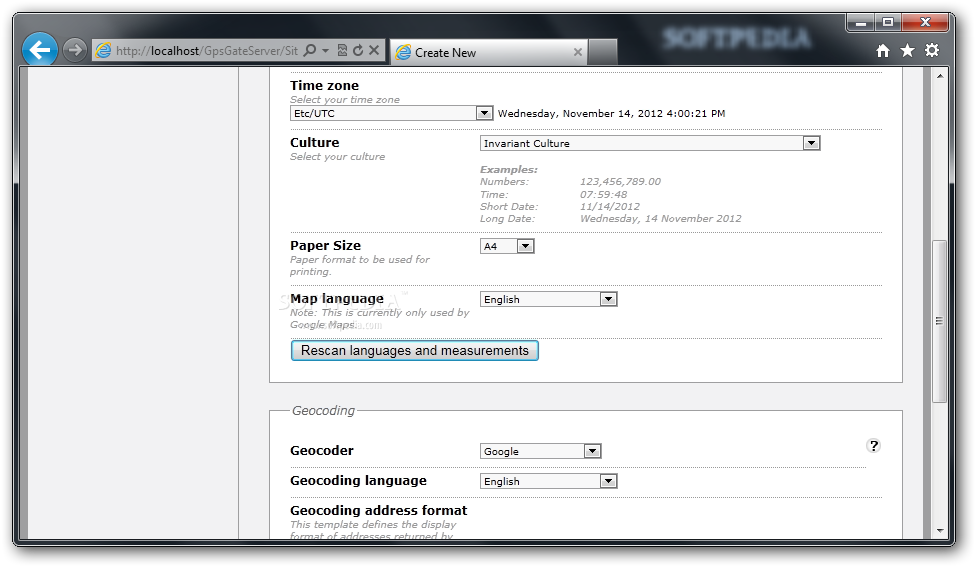
Task: Click Rescan languages and measurements button
Action: [415, 350]
